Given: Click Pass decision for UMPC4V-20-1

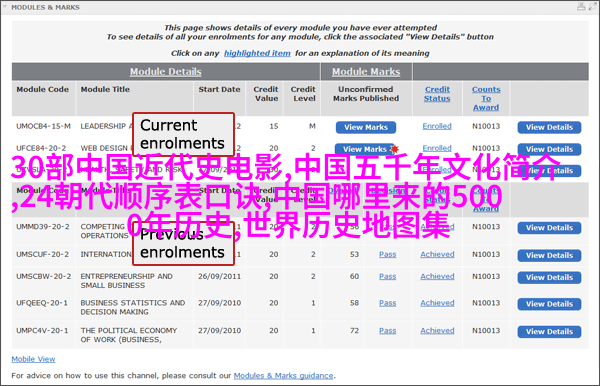Looking at the screenshot, I should click(x=388, y=331).
